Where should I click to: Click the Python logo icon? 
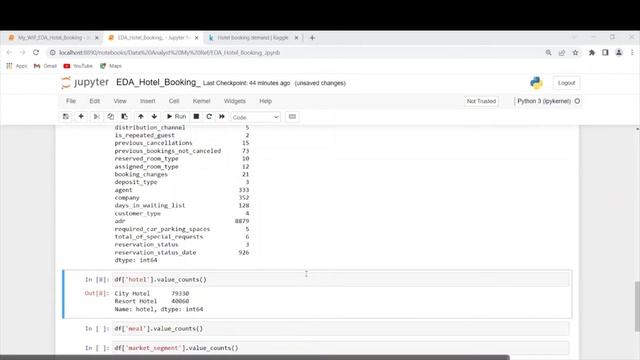pyautogui.click(x=536, y=83)
